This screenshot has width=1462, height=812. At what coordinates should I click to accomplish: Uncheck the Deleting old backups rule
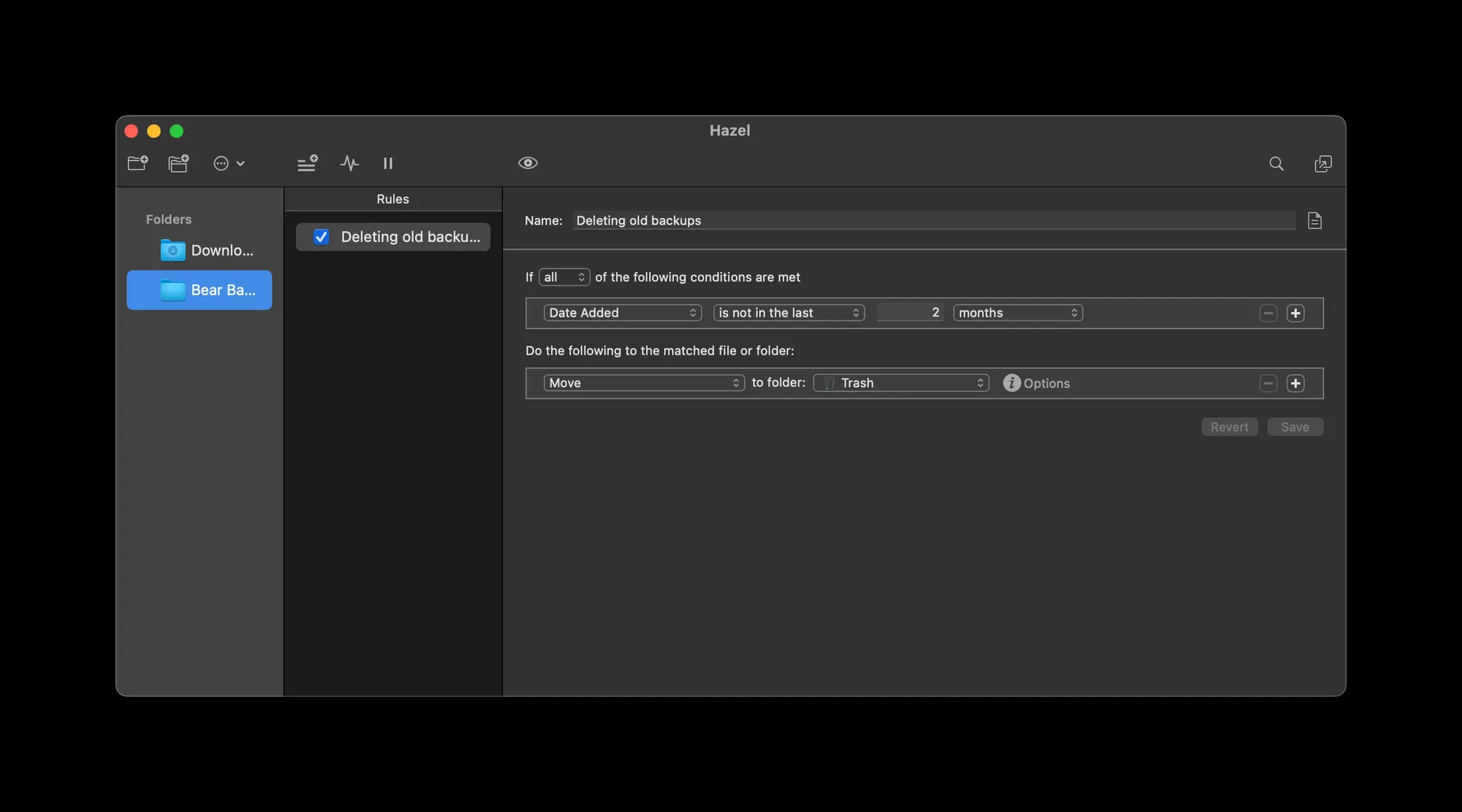[x=321, y=236]
